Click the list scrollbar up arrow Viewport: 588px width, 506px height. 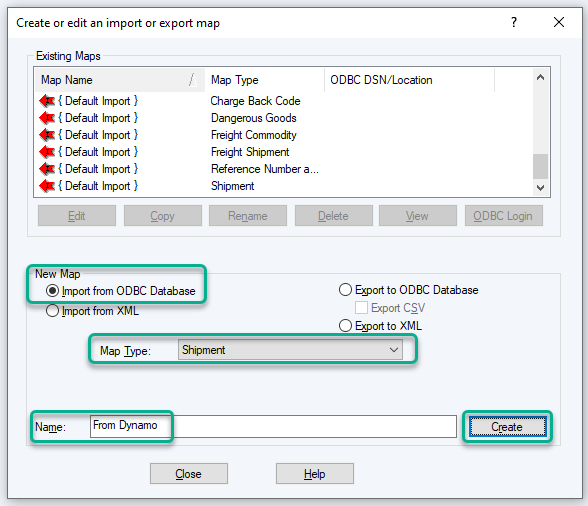coord(540,78)
